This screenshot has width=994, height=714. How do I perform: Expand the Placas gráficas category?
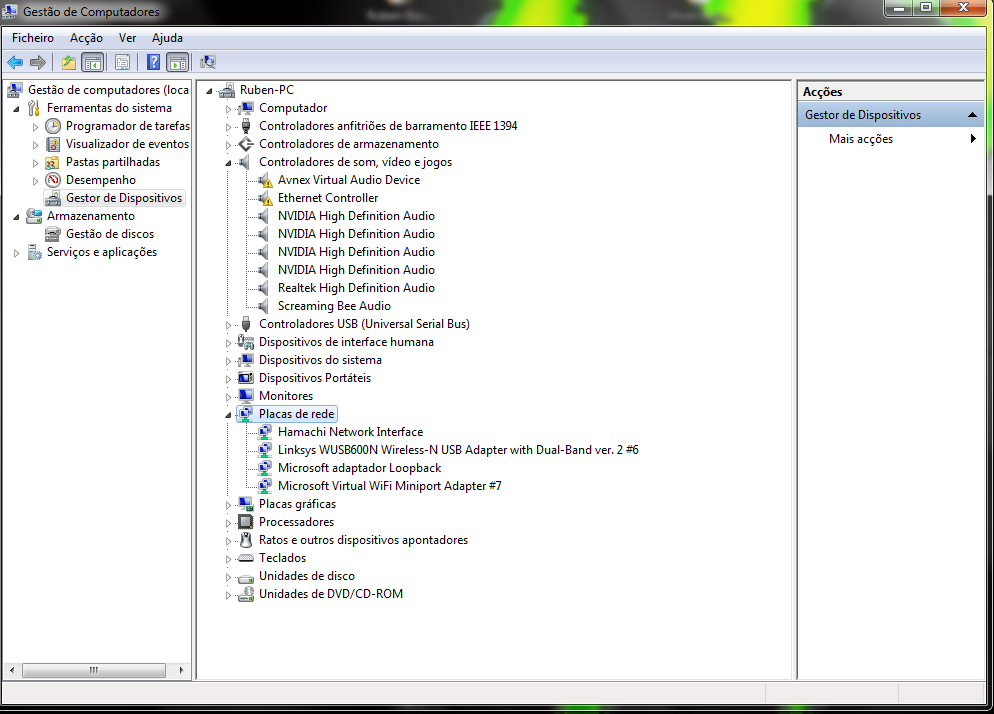pyautogui.click(x=228, y=505)
